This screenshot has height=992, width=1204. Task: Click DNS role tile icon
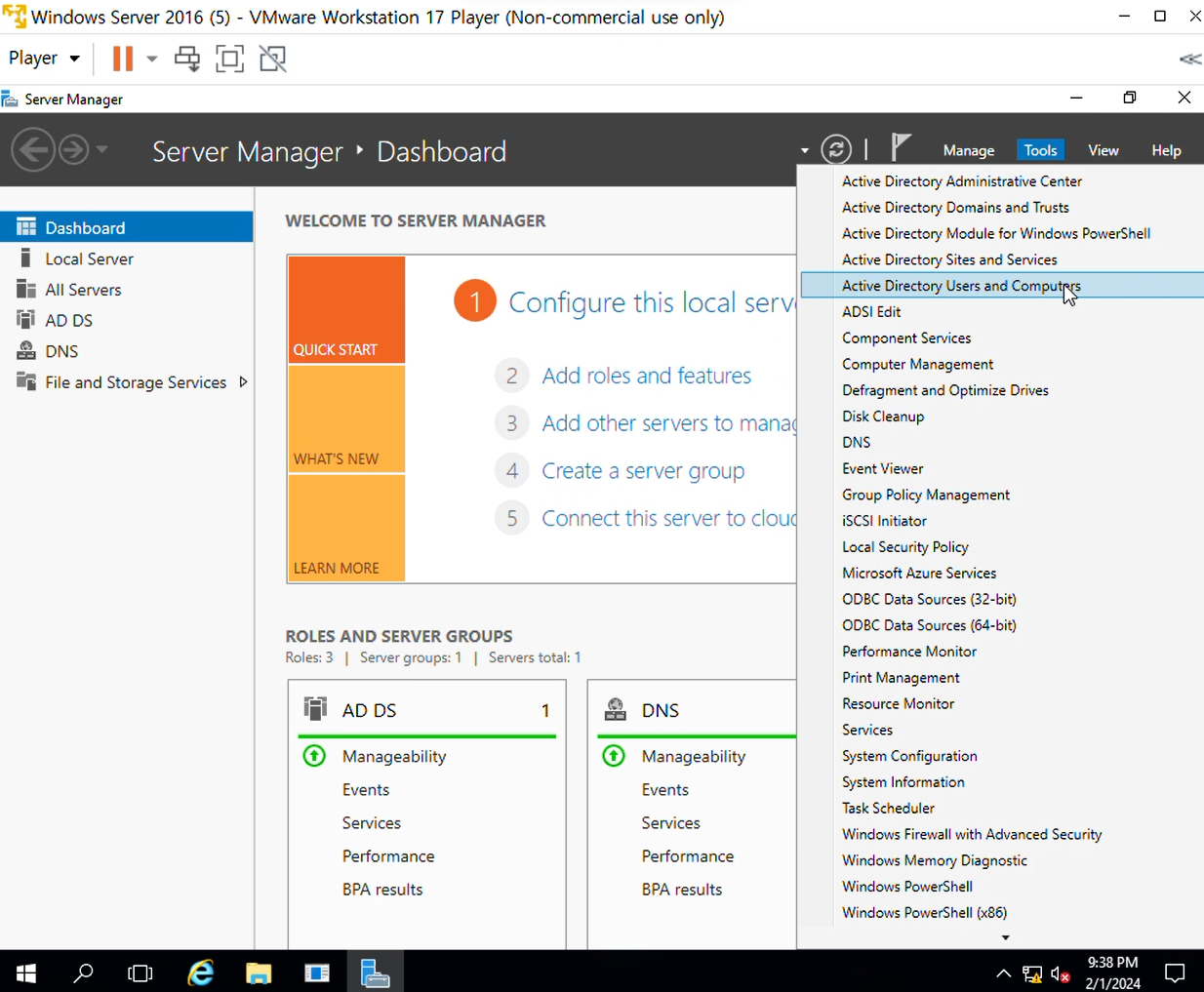pos(615,709)
